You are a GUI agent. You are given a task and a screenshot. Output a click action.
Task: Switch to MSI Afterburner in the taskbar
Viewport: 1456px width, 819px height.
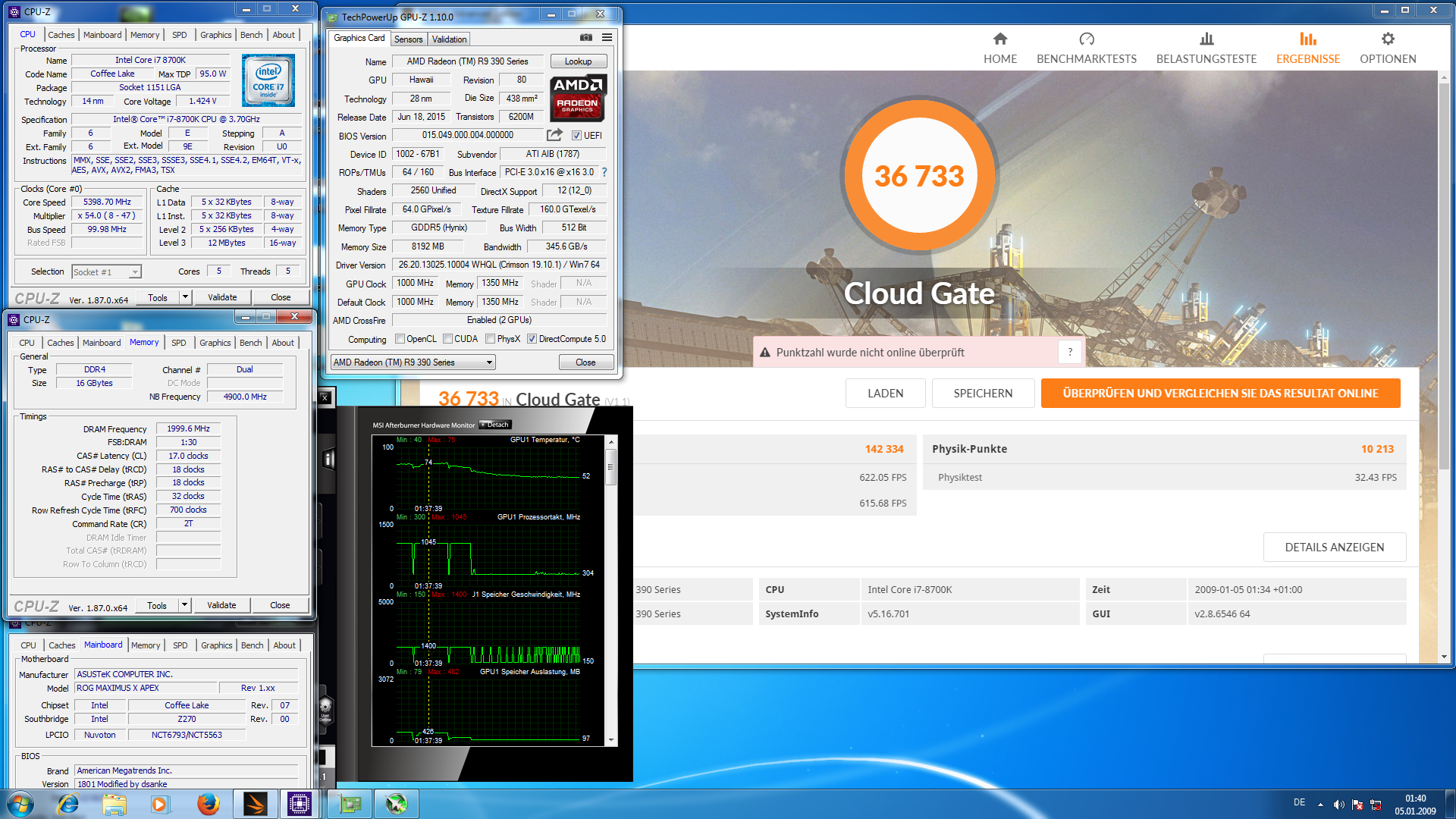(x=397, y=804)
